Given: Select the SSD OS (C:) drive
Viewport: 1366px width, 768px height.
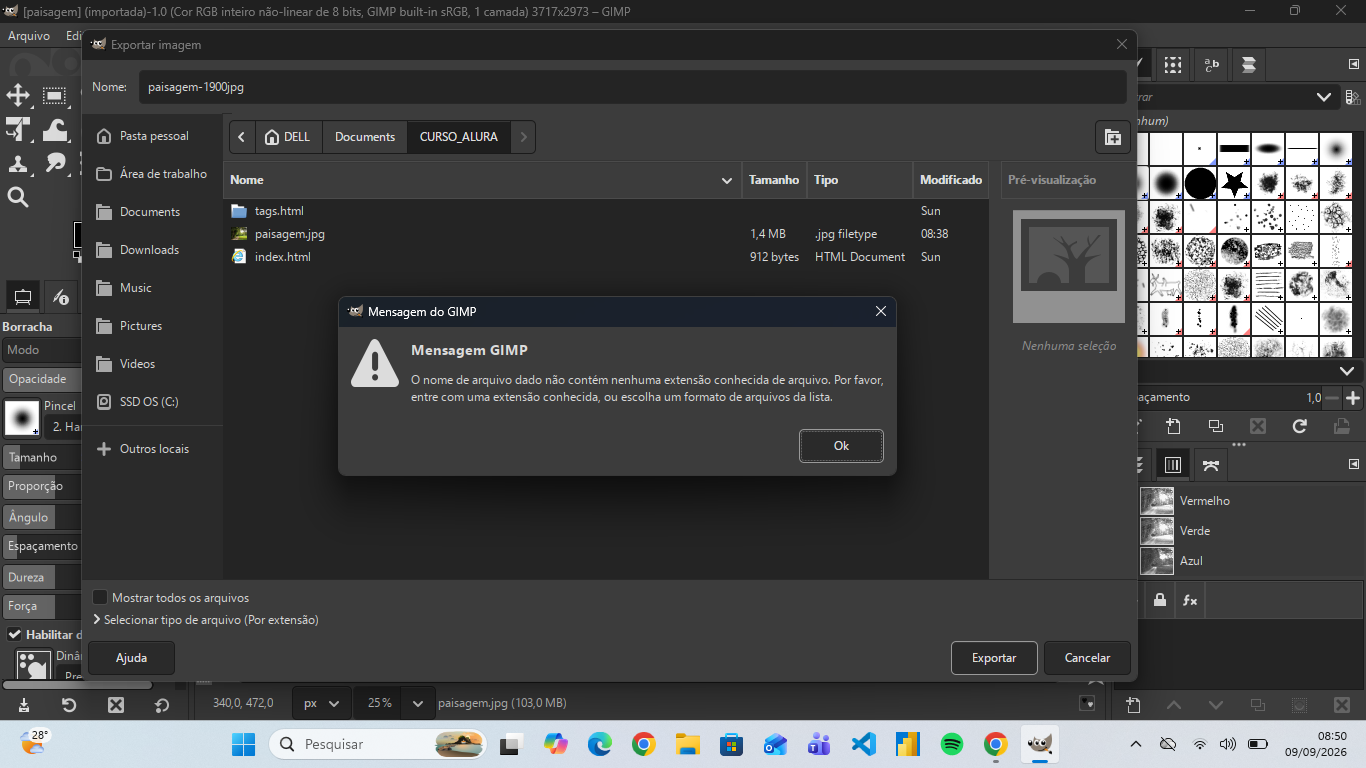Looking at the screenshot, I should click(x=152, y=402).
